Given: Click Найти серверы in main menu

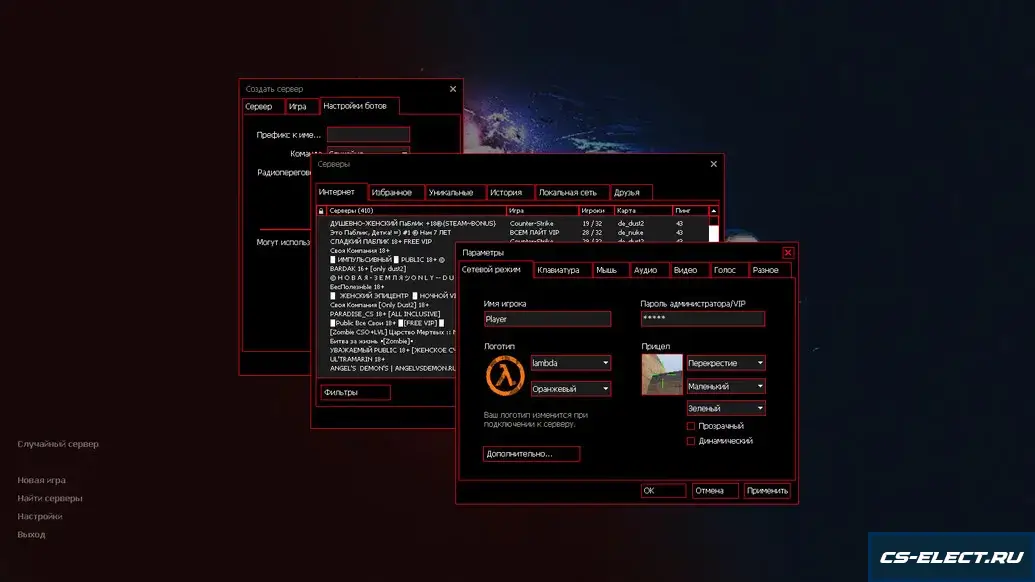Looking at the screenshot, I should point(50,498).
